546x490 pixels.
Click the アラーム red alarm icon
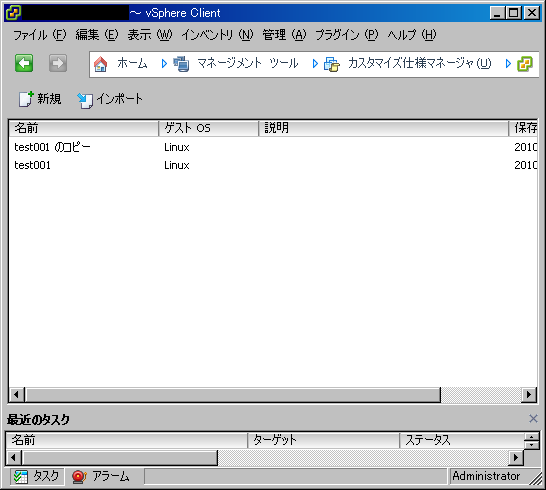[x=79, y=476]
